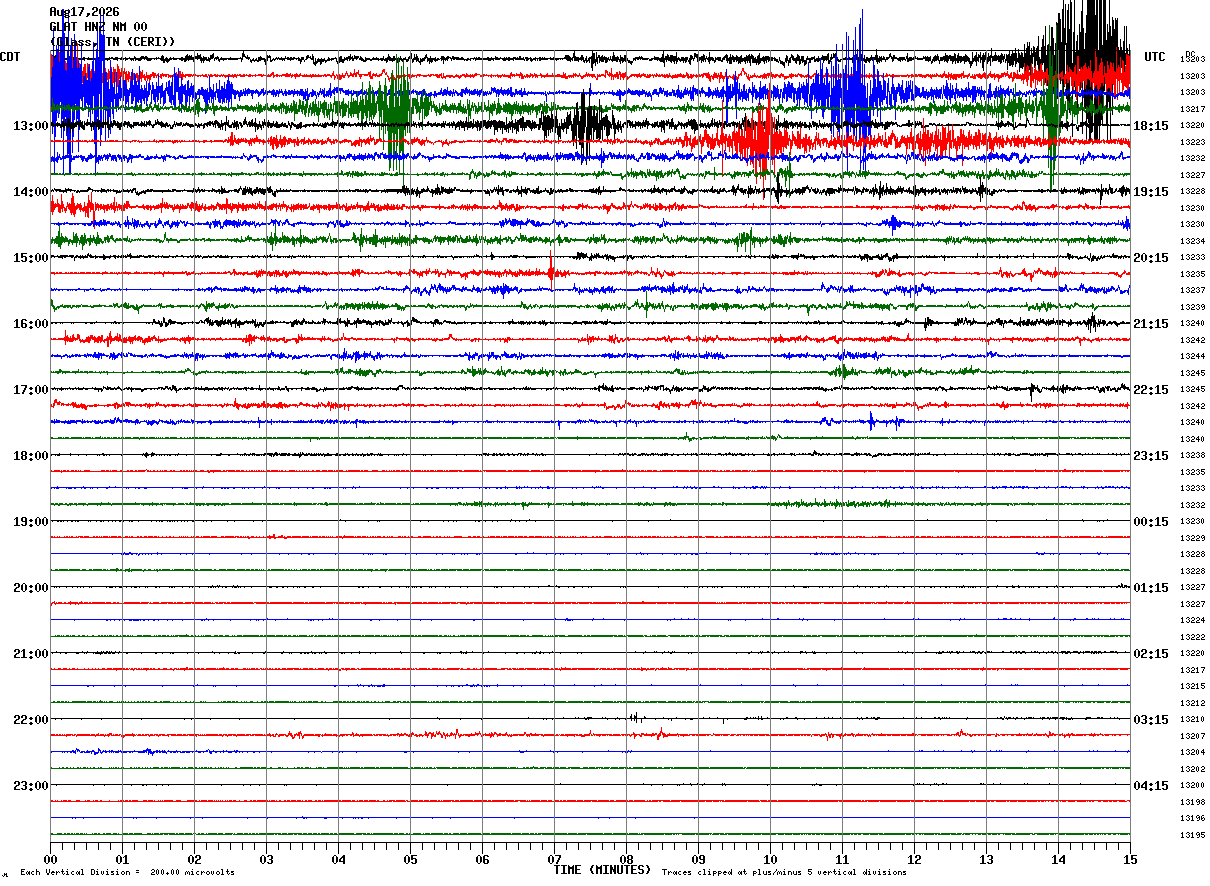The width and height of the screenshot is (1210, 886).
Task: Select the 13:00 CDT row label
Action: coord(31,126)
